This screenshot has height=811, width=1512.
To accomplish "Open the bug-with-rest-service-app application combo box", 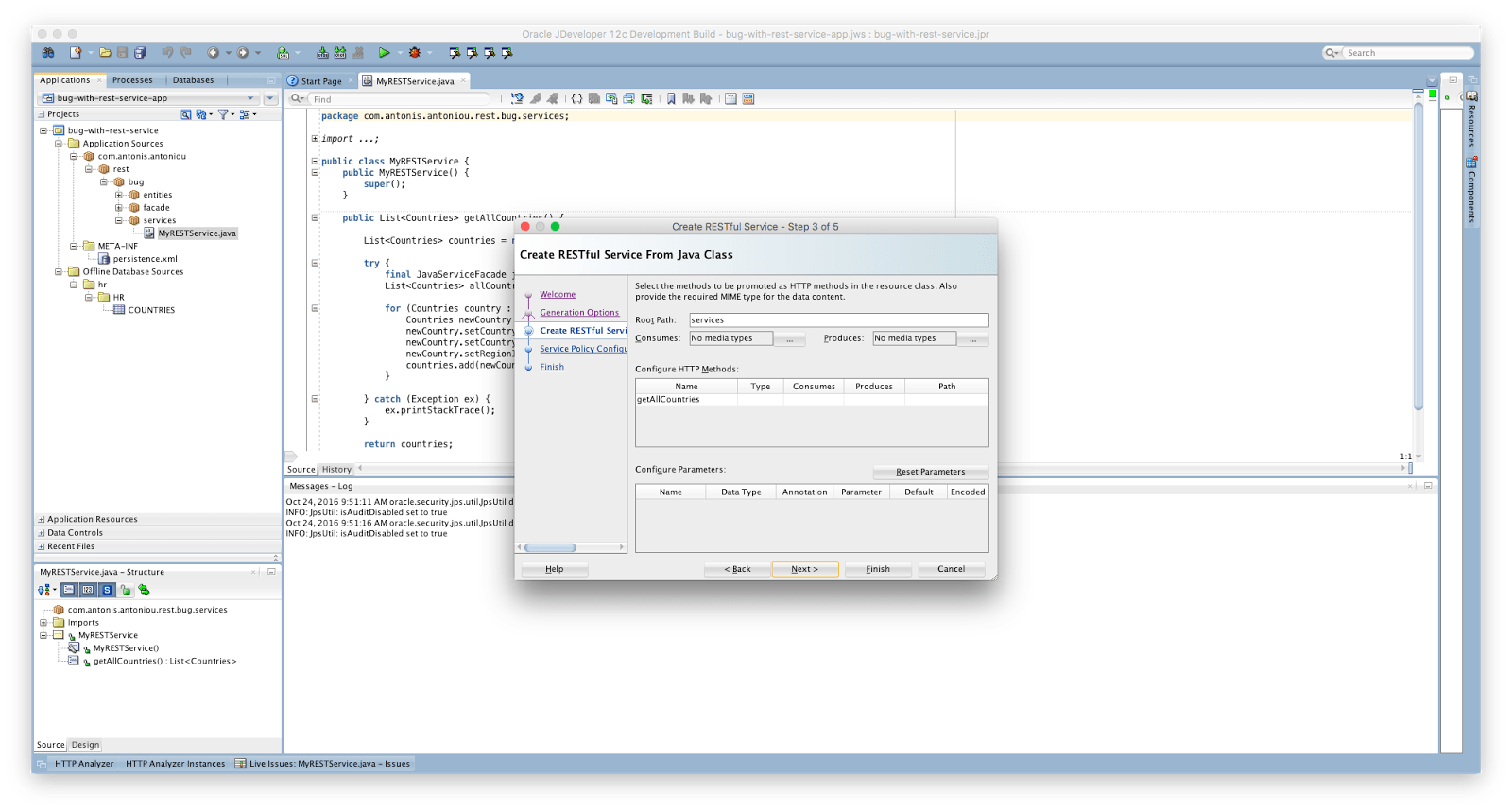I will [148, 98].
